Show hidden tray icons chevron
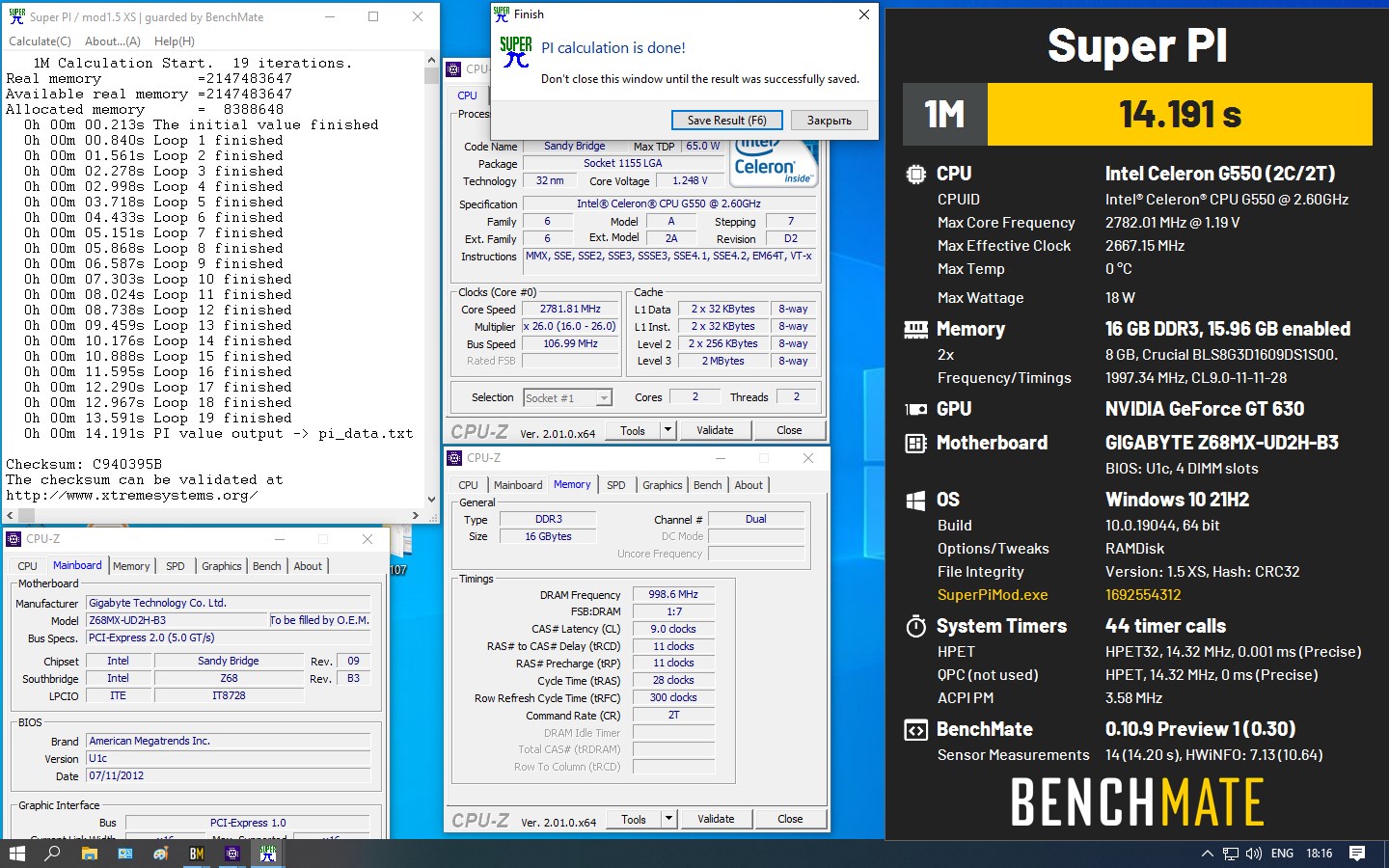The width and height of the screenshot is (1389, 868). point(1207,854)
